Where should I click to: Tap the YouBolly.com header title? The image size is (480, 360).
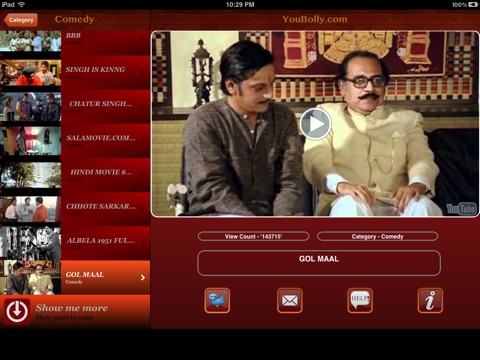click(x=315, y=19)
